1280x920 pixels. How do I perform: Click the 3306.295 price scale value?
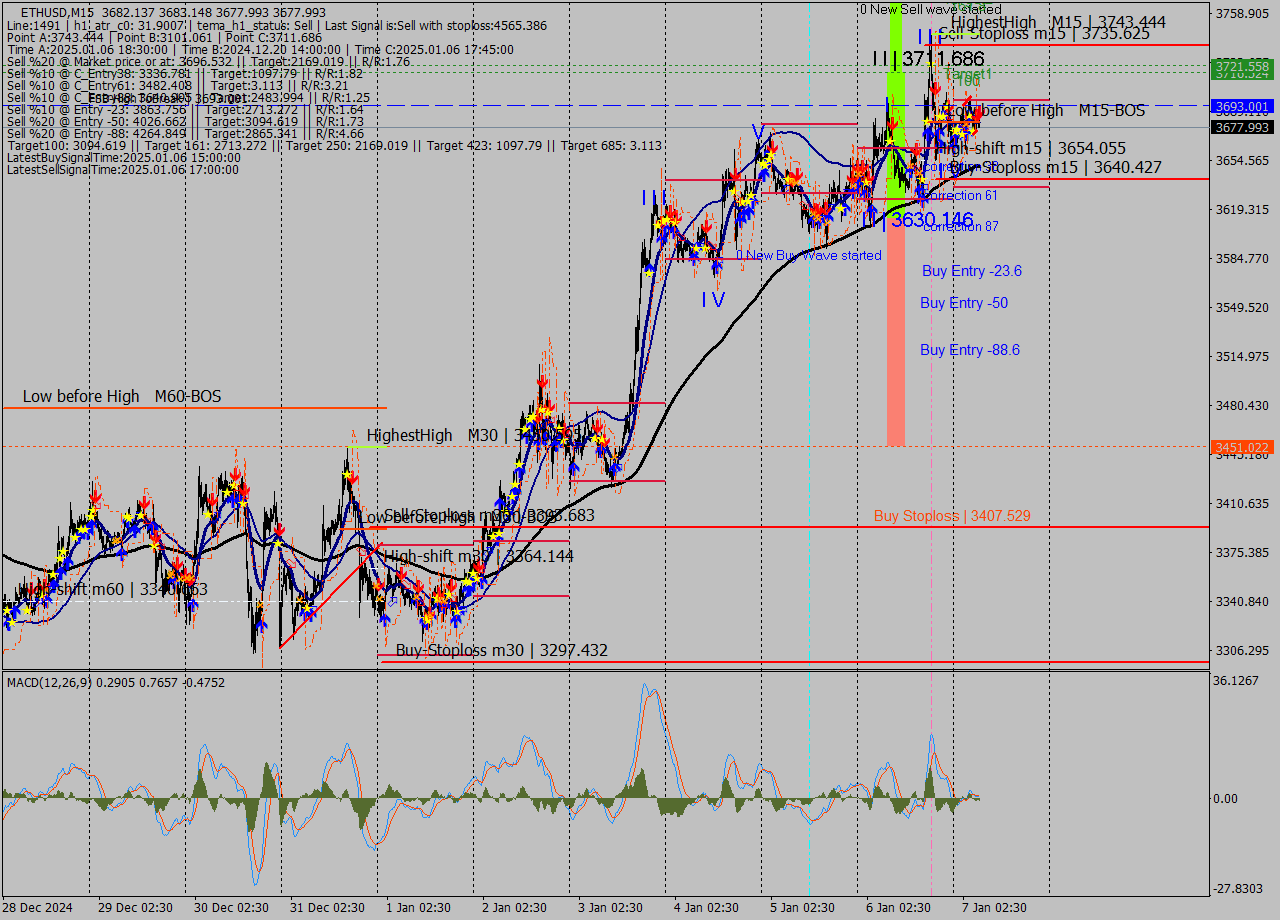coord(1240,651)
